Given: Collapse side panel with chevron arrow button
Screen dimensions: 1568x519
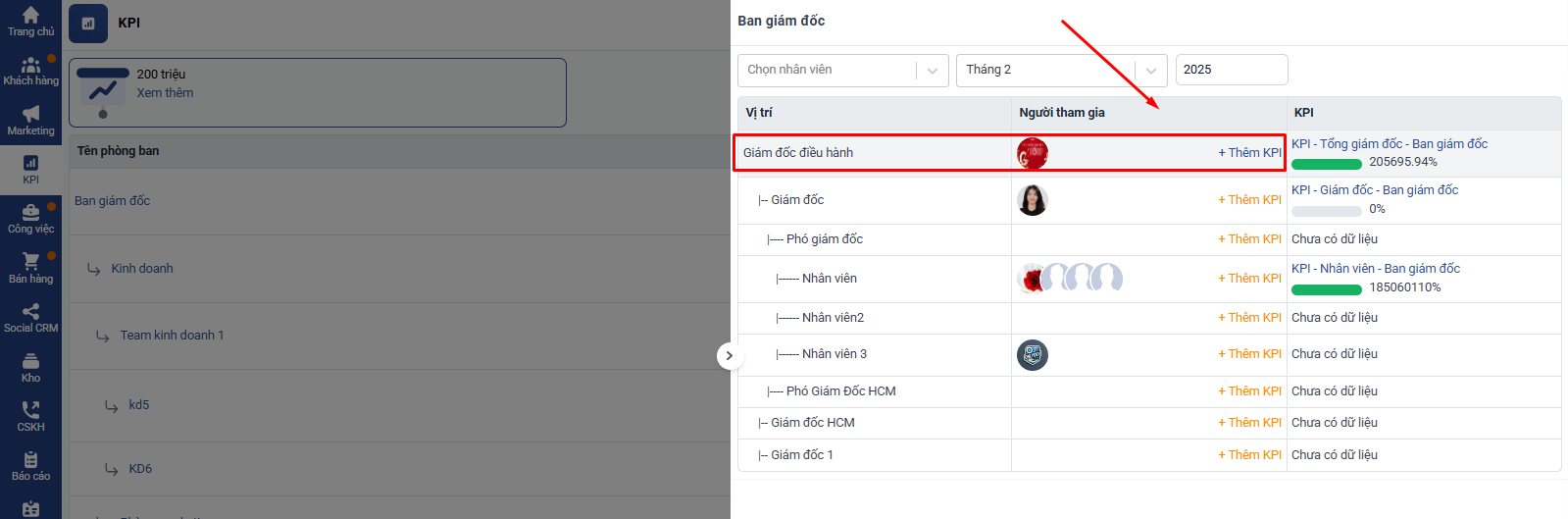Looking at the screenshot, I should pyautogui.click(x=729, y=355).
